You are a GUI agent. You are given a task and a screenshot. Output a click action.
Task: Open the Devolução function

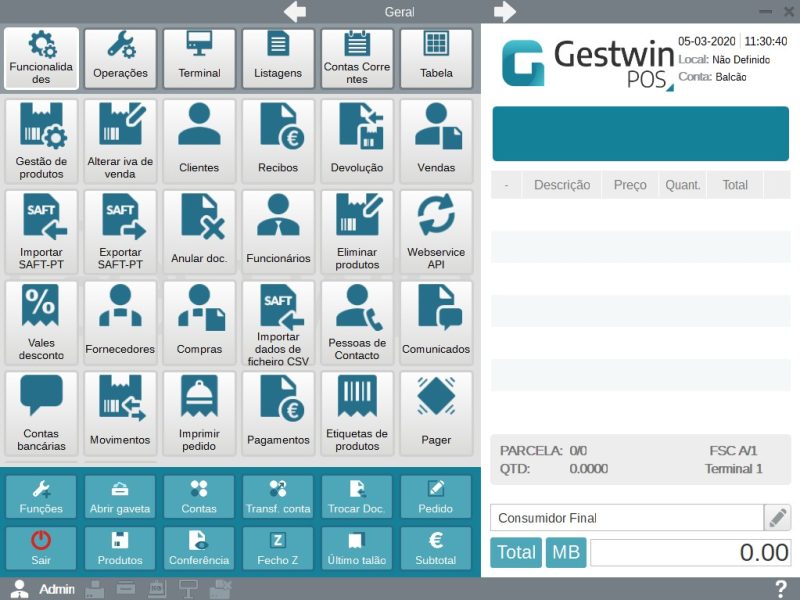tap(357, 141)
